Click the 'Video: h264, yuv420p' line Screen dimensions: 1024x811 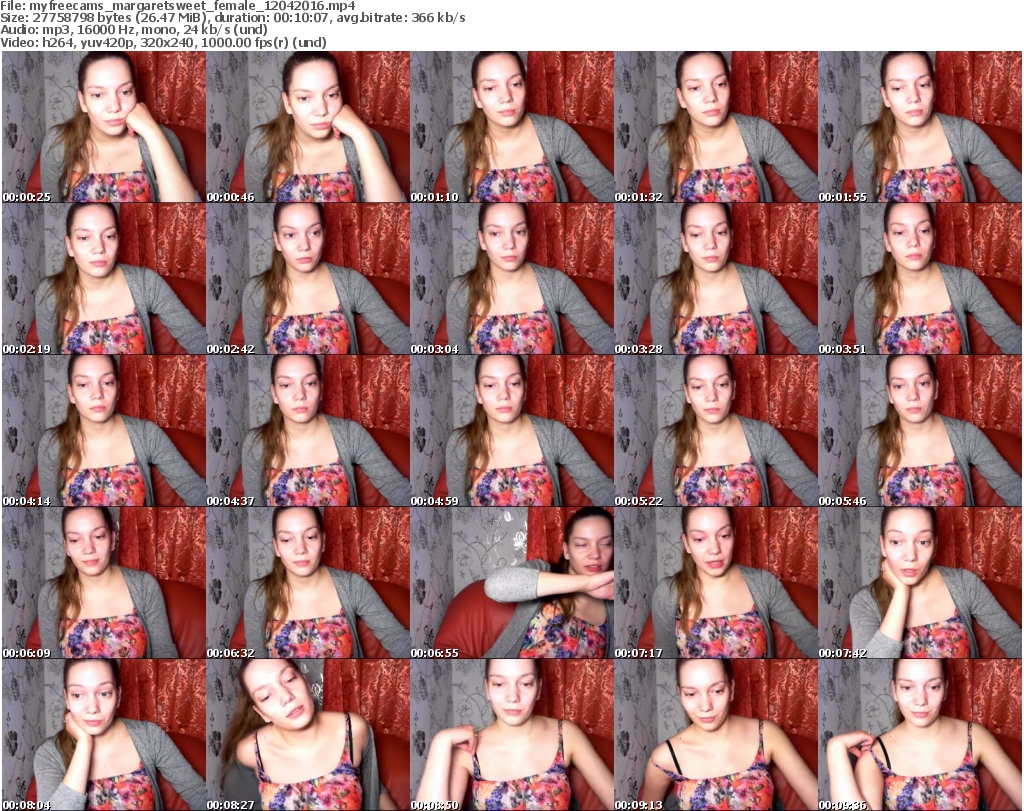click(x=163, y=42)
